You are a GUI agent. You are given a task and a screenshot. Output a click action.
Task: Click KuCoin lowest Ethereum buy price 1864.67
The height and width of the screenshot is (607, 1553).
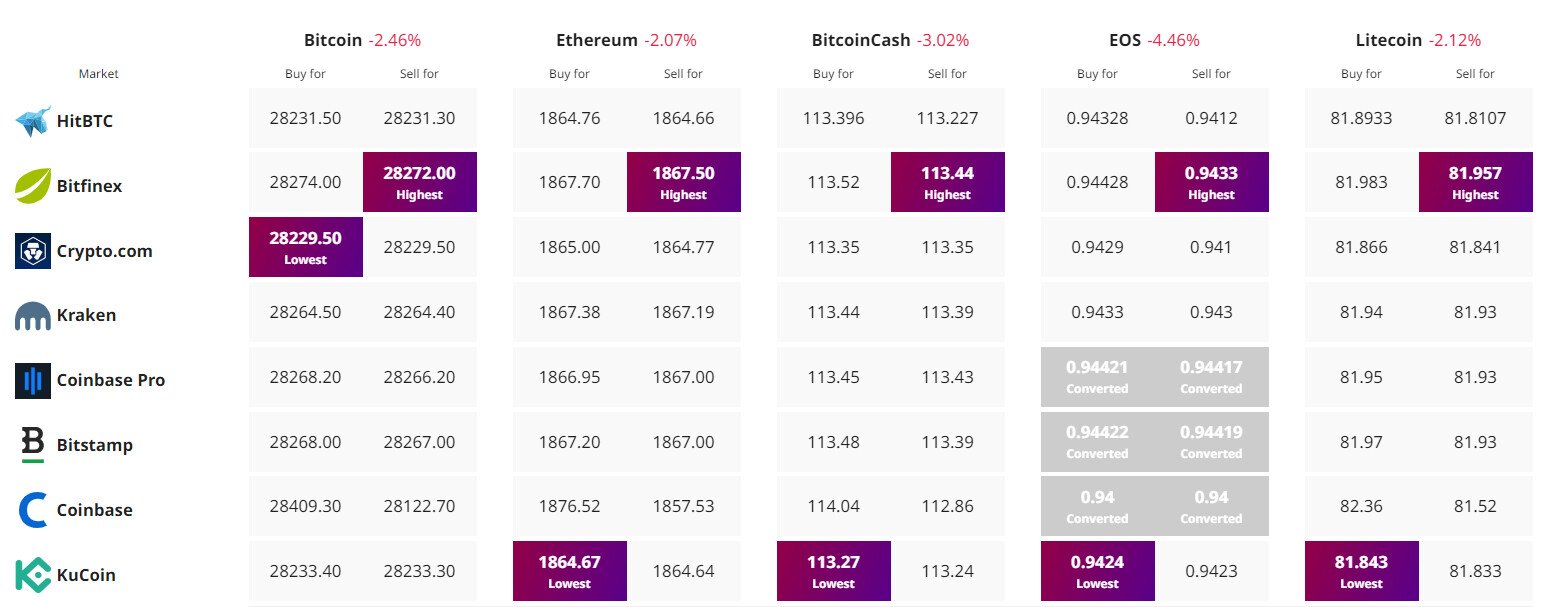coord(569,571)
